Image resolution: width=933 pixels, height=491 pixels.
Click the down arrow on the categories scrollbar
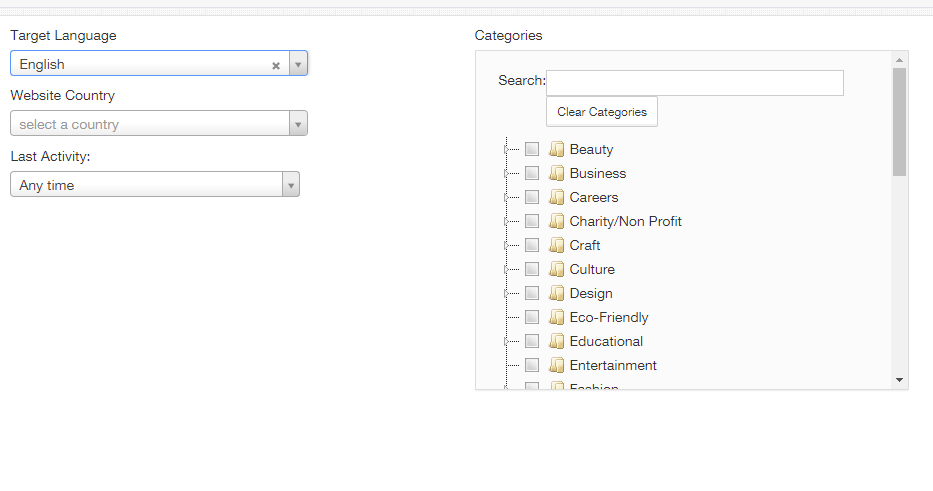click(x=899, y=380)
